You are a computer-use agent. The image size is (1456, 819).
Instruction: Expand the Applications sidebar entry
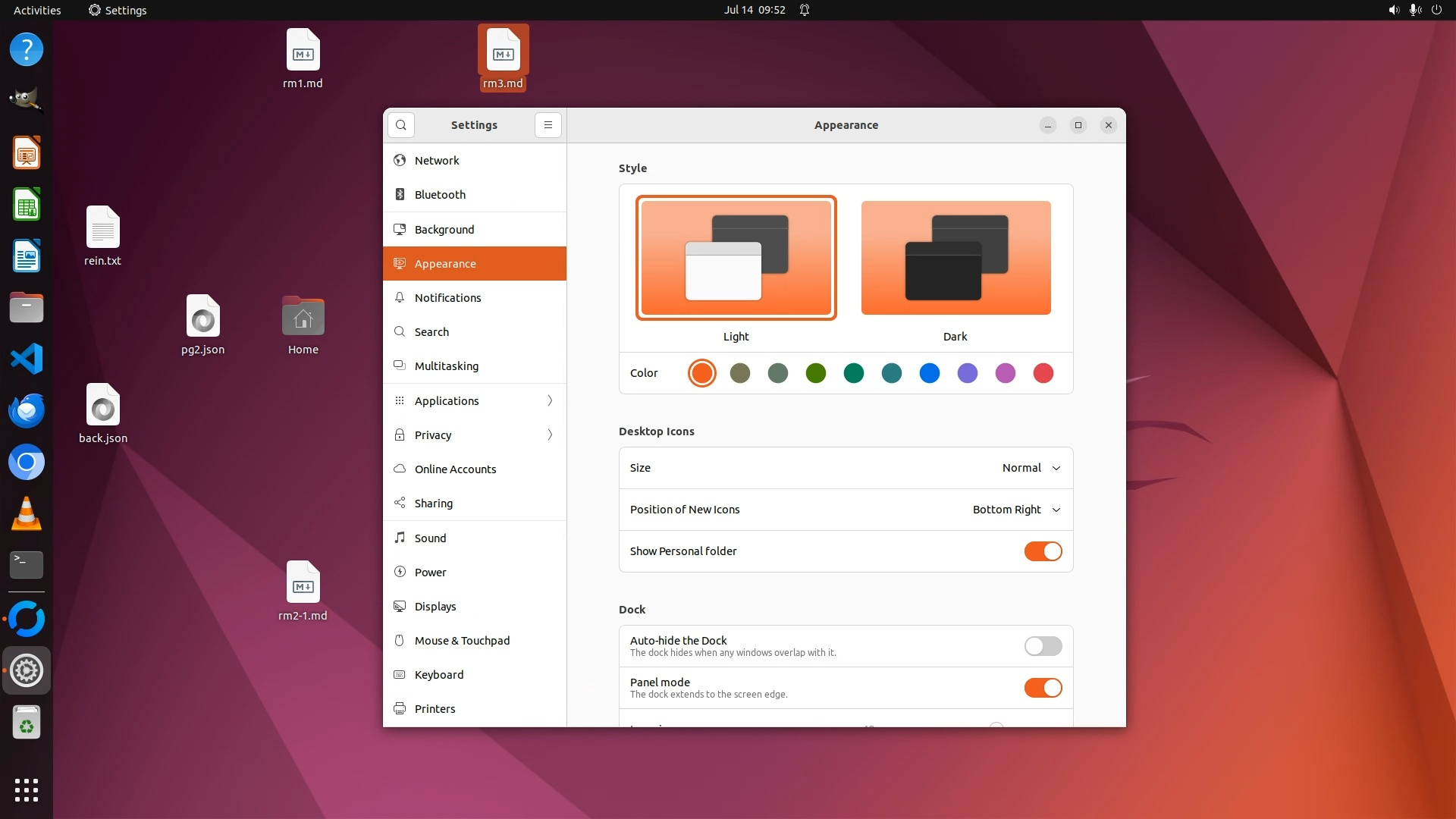(x=475, y=400)
